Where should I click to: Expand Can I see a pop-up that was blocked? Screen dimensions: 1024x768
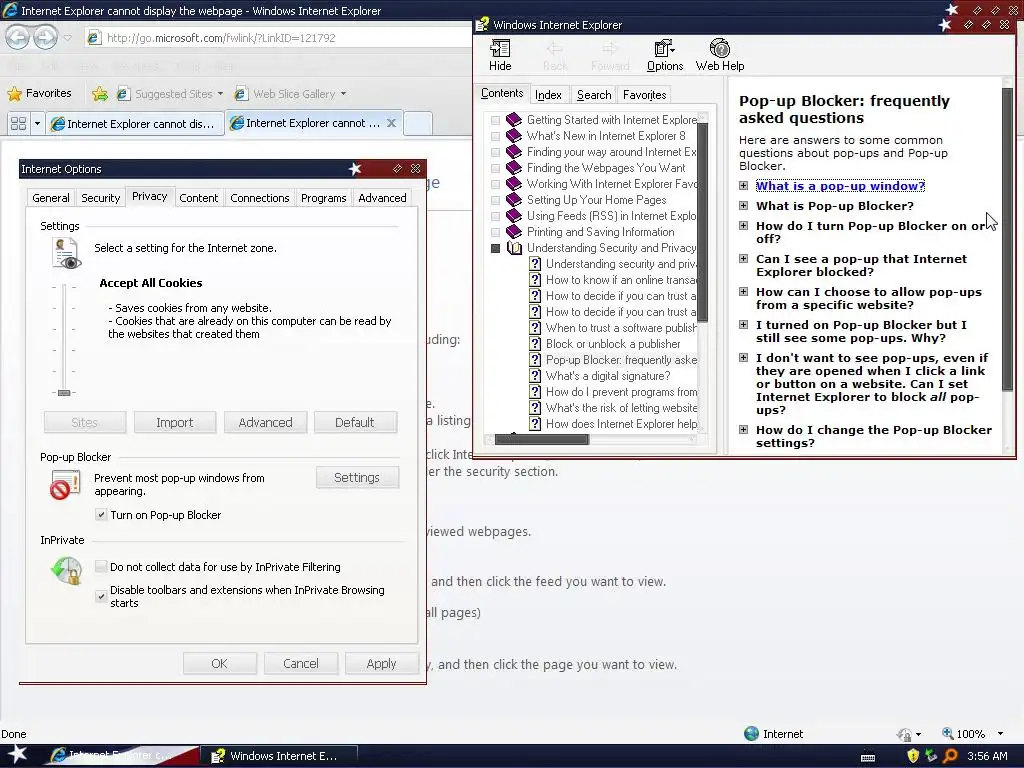743,259
